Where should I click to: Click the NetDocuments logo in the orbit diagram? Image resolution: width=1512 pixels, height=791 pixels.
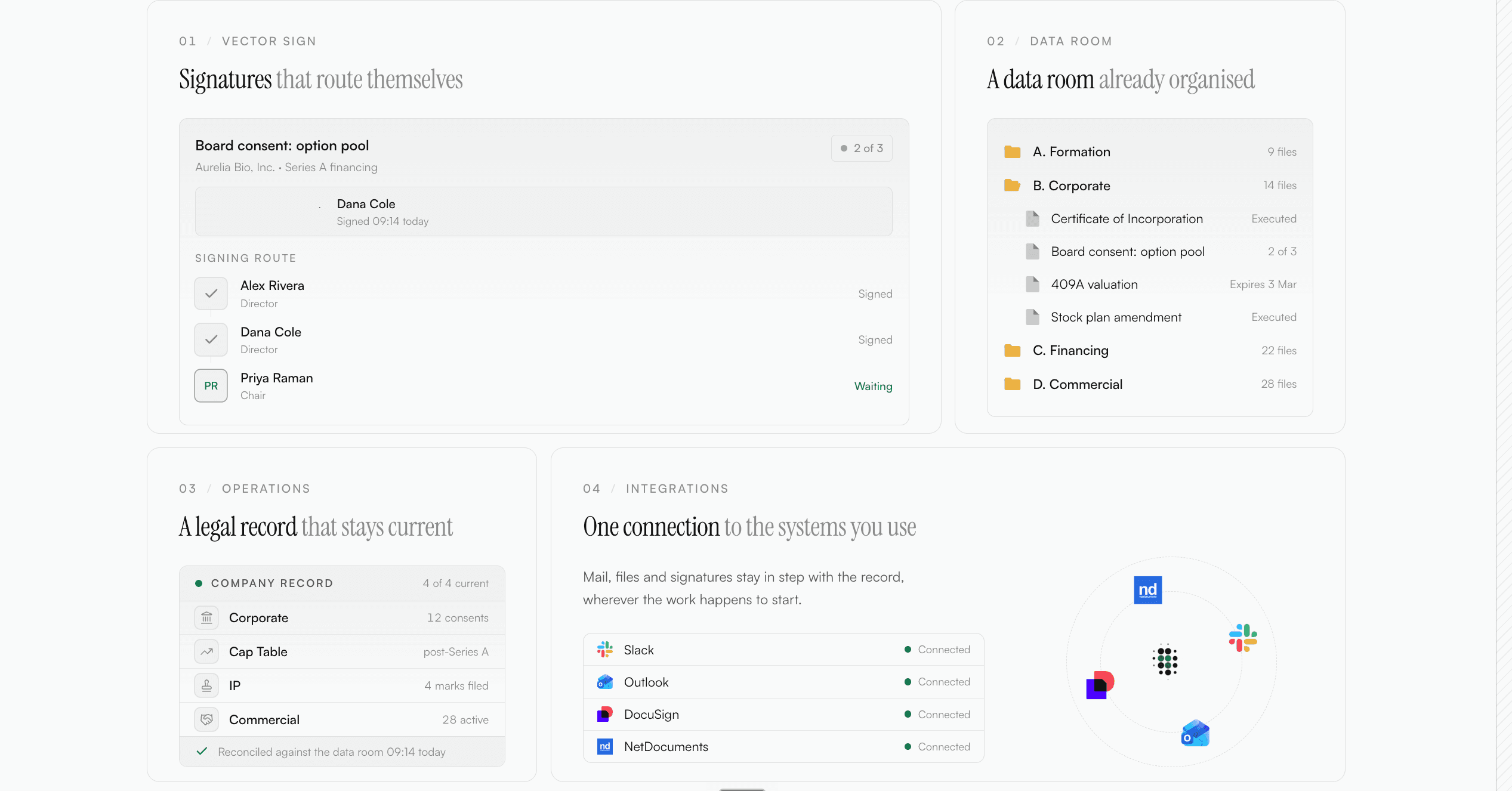tap(1147, 591)
